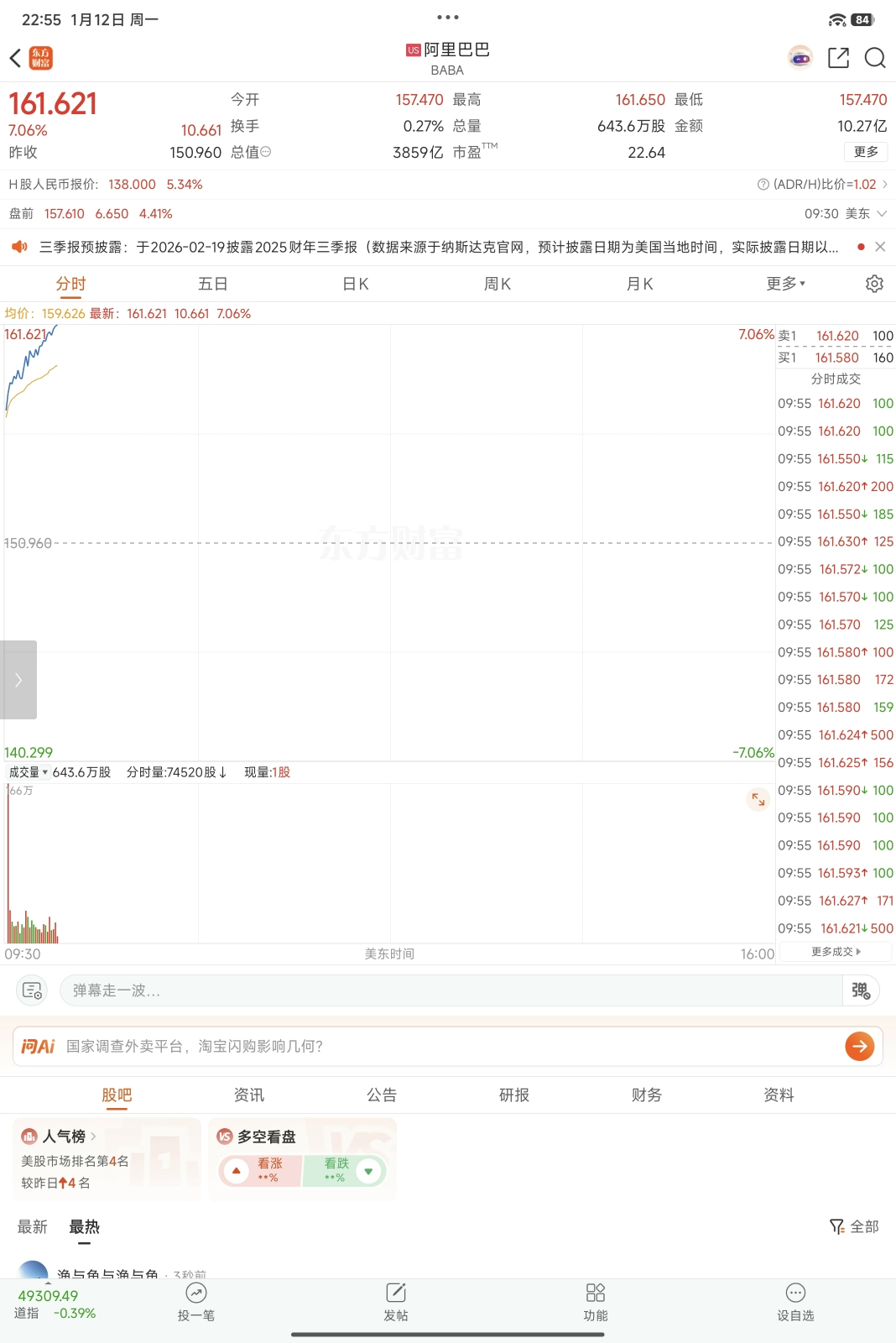Select the 研报 tab

[x=514, y=1095]
